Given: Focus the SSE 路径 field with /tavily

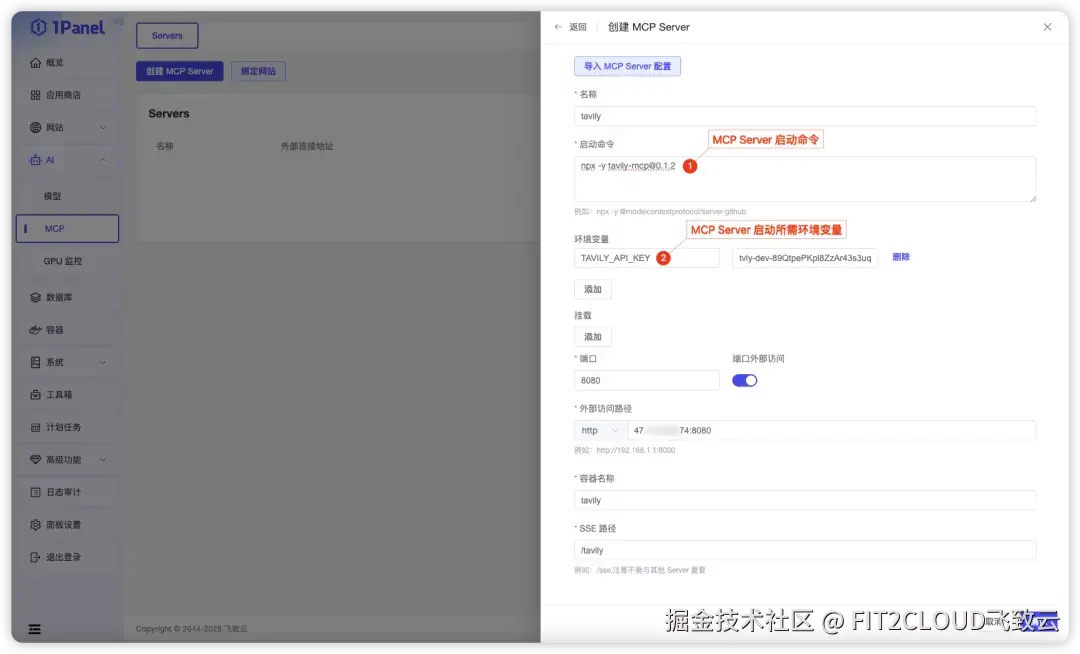Looking at the screenshot, I should pos(804,550).
